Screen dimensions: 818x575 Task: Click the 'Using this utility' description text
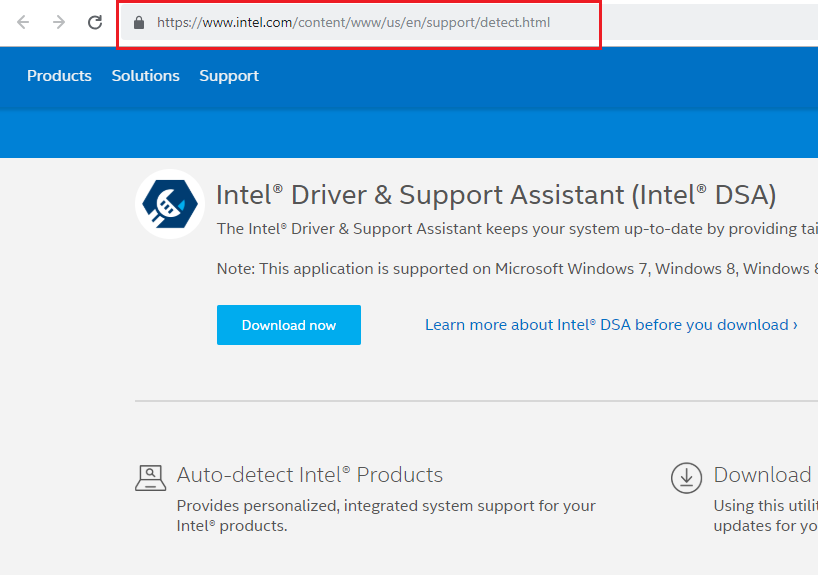point(765,506)
